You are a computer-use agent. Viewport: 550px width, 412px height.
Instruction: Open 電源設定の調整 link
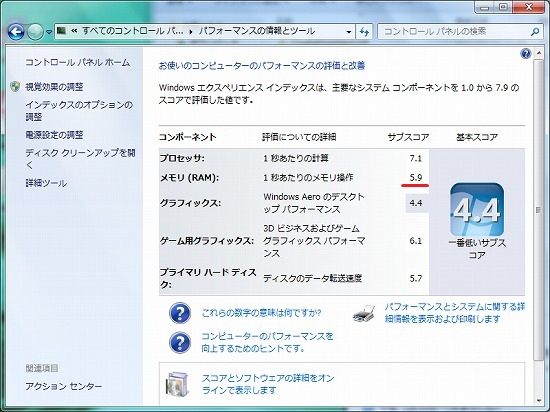54,135
